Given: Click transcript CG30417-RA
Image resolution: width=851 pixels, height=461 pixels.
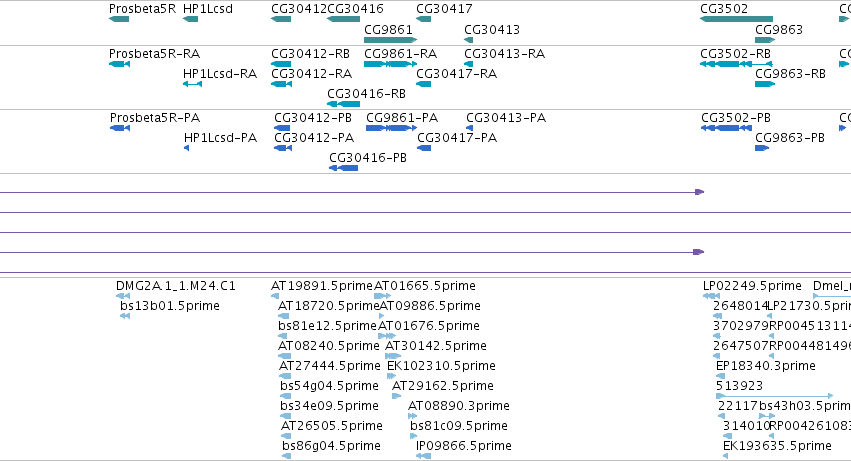Looking at the screenshot, I should point(456,74).
